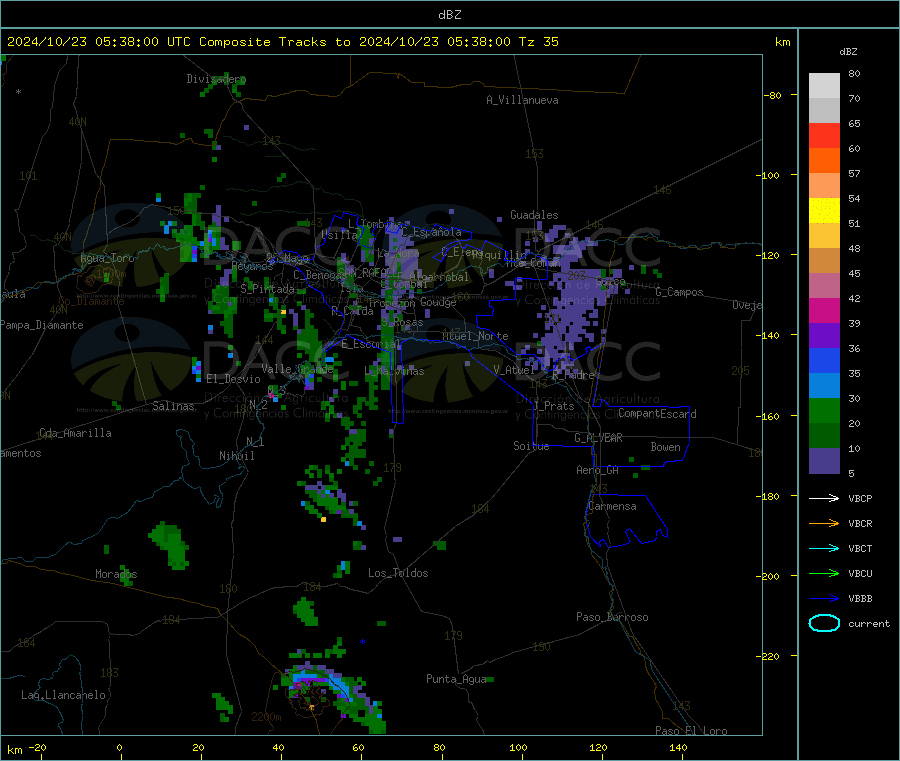
Task: Select the dark orange 57 dBZ band
Action: pos(824,161)
